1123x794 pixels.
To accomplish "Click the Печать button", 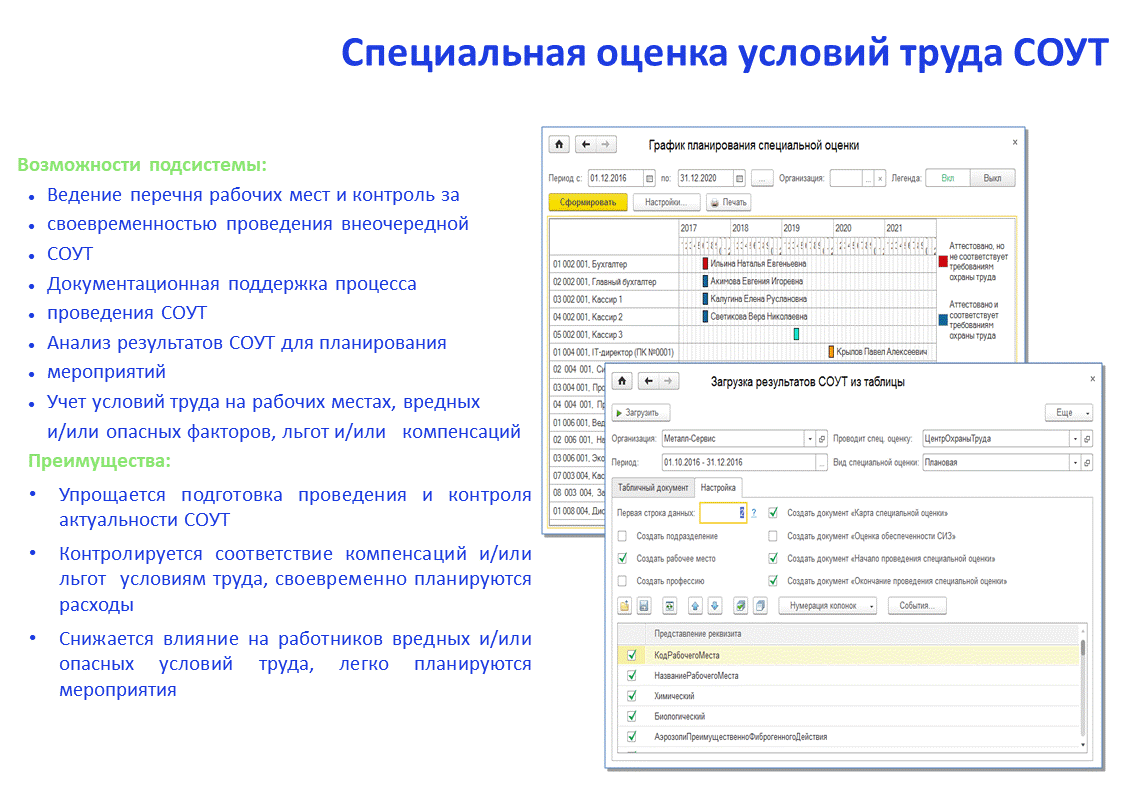I will (x=728, y=203).
